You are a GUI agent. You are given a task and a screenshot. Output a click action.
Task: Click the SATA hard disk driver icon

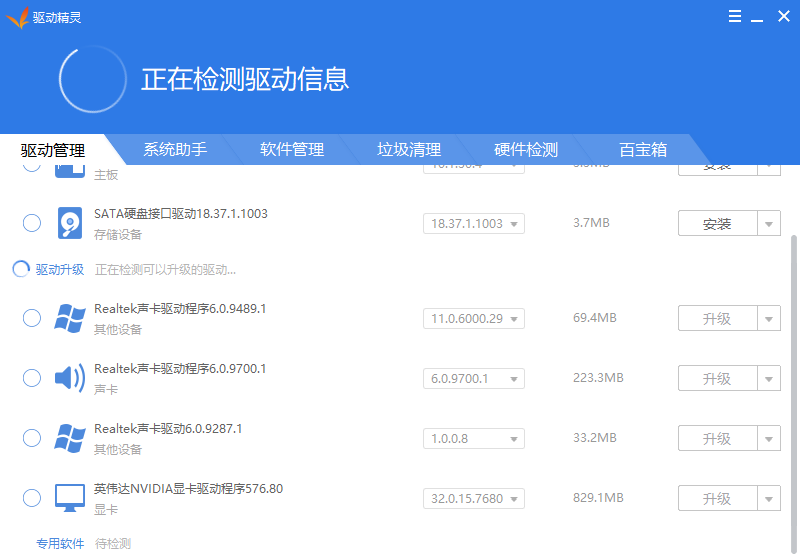(70, 223)
